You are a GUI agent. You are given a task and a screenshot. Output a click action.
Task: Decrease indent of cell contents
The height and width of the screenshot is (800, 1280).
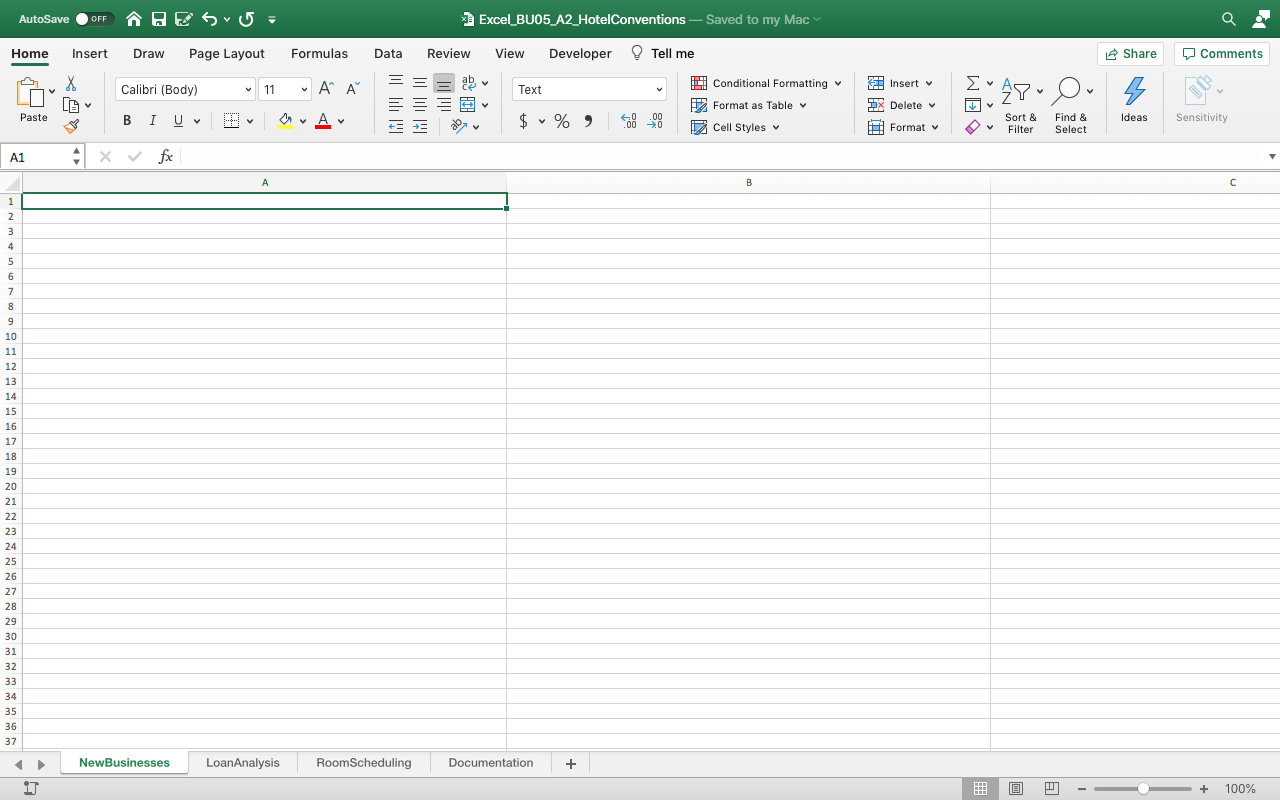point(396,127)
